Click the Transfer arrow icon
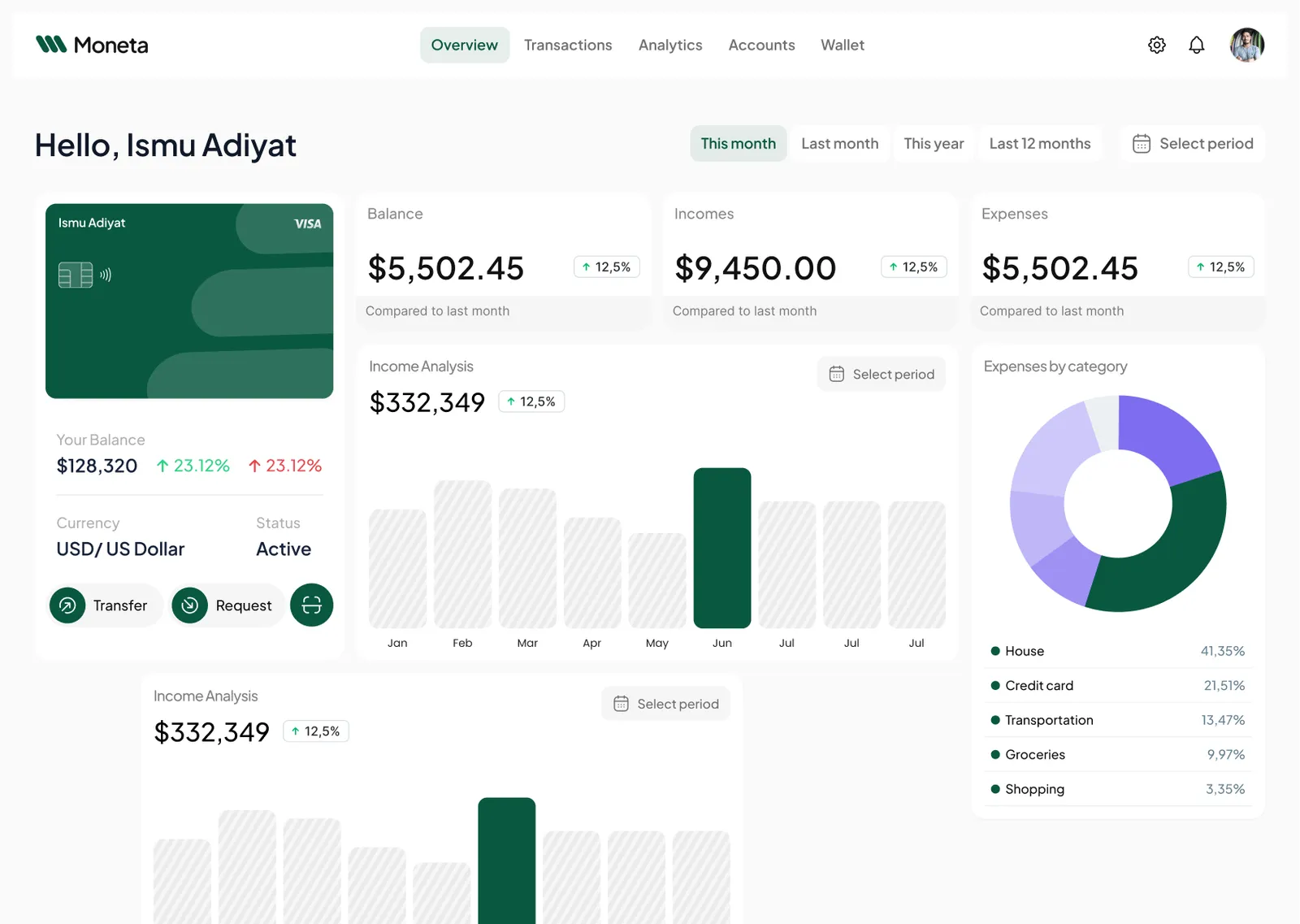Image resolution: width=1300 pixels, height=924 pixels. pos(67,605)
